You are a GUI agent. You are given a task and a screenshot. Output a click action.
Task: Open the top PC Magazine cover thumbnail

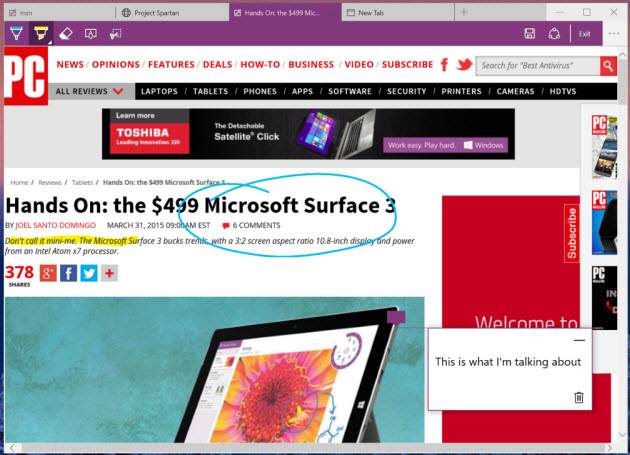point(605,147)
